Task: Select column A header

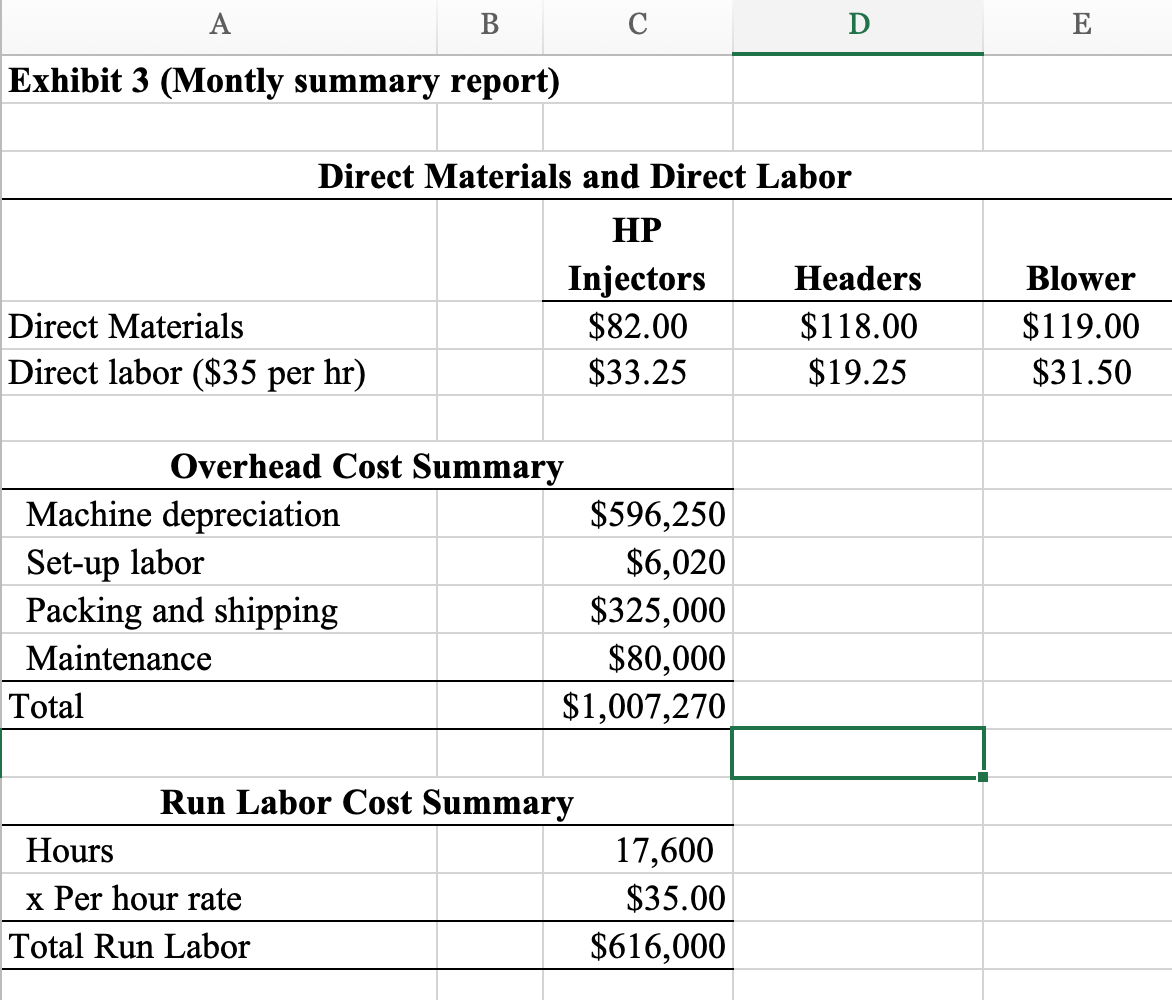Action: (x=218, y=26)
